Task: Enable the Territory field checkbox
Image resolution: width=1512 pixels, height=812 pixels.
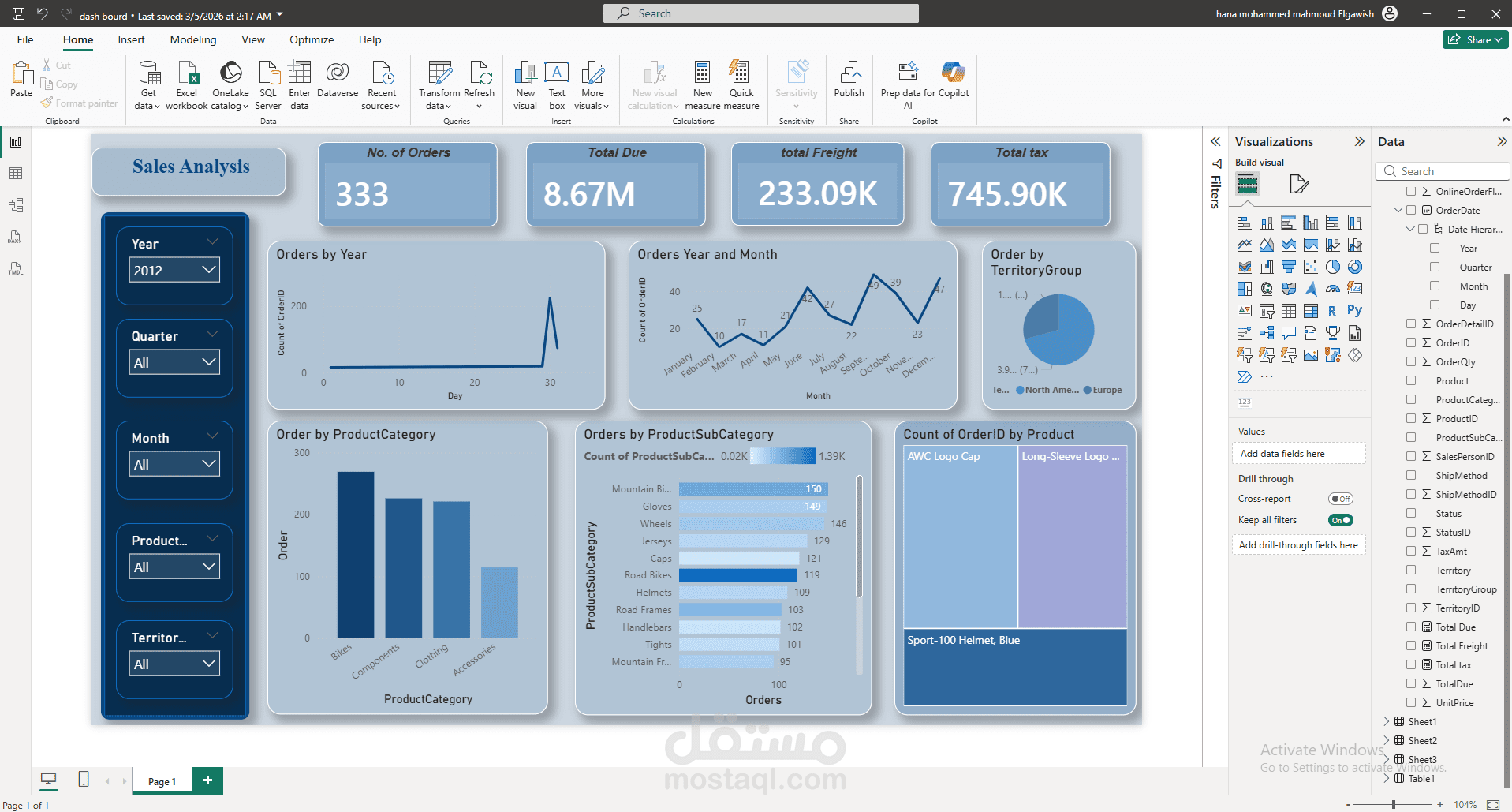Action: (1412, 570)
